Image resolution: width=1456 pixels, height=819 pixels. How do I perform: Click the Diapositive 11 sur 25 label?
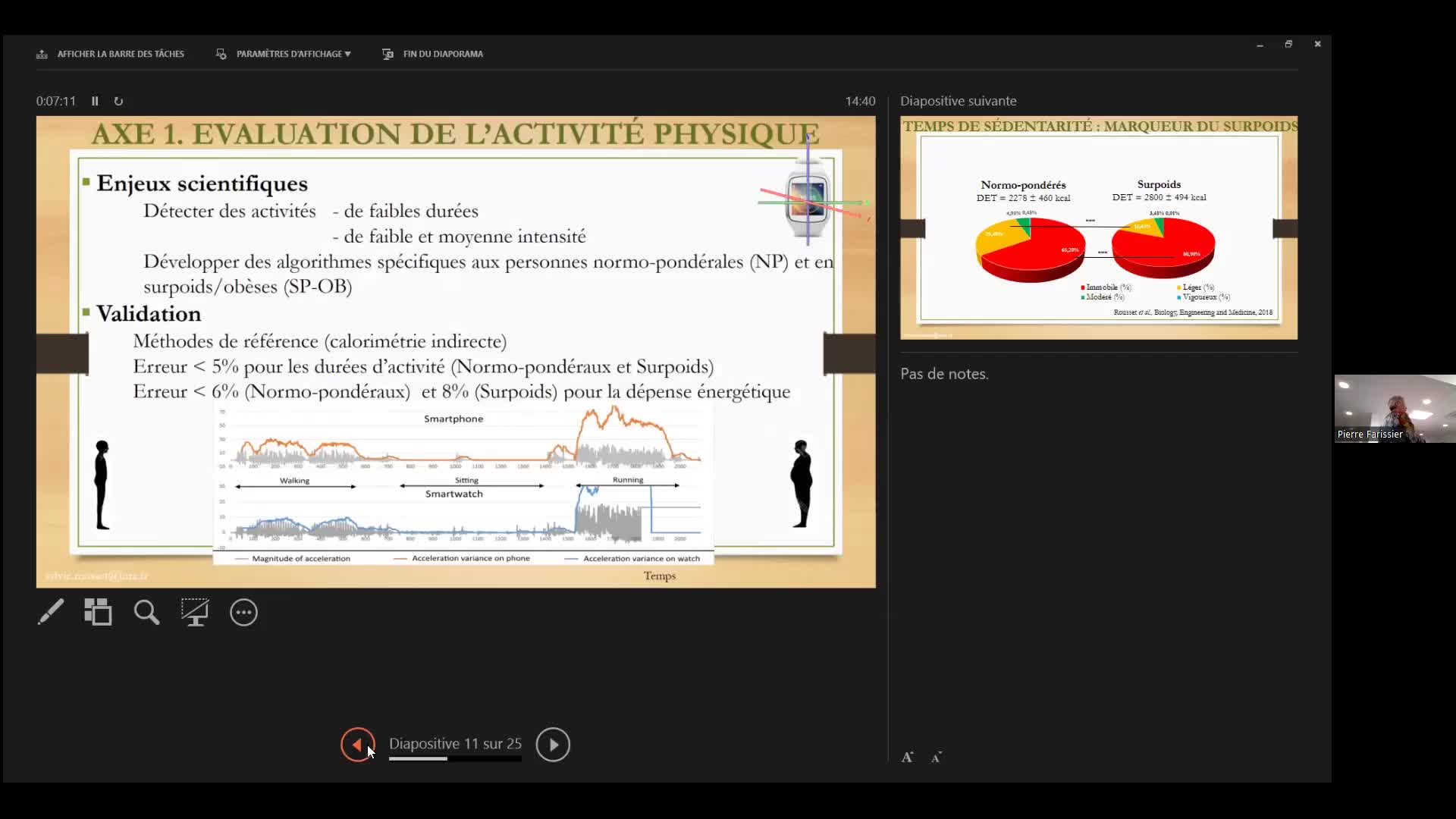tap(454, 744)
